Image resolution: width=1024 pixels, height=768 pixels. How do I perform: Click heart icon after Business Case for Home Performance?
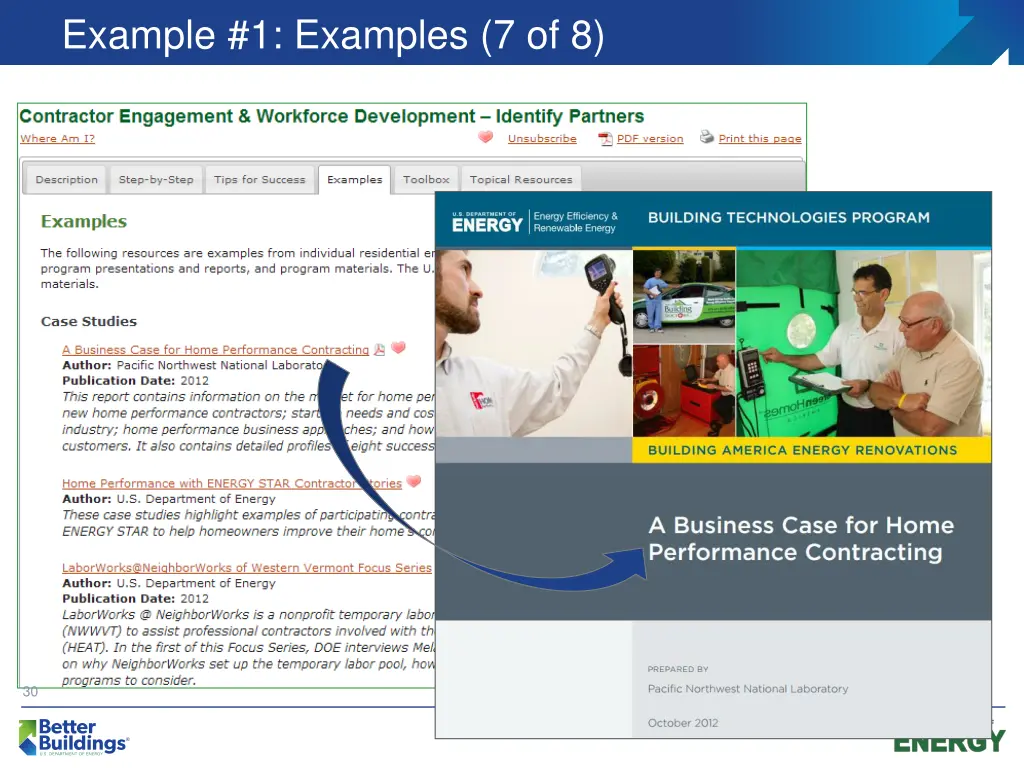click(x=398, y=348)
